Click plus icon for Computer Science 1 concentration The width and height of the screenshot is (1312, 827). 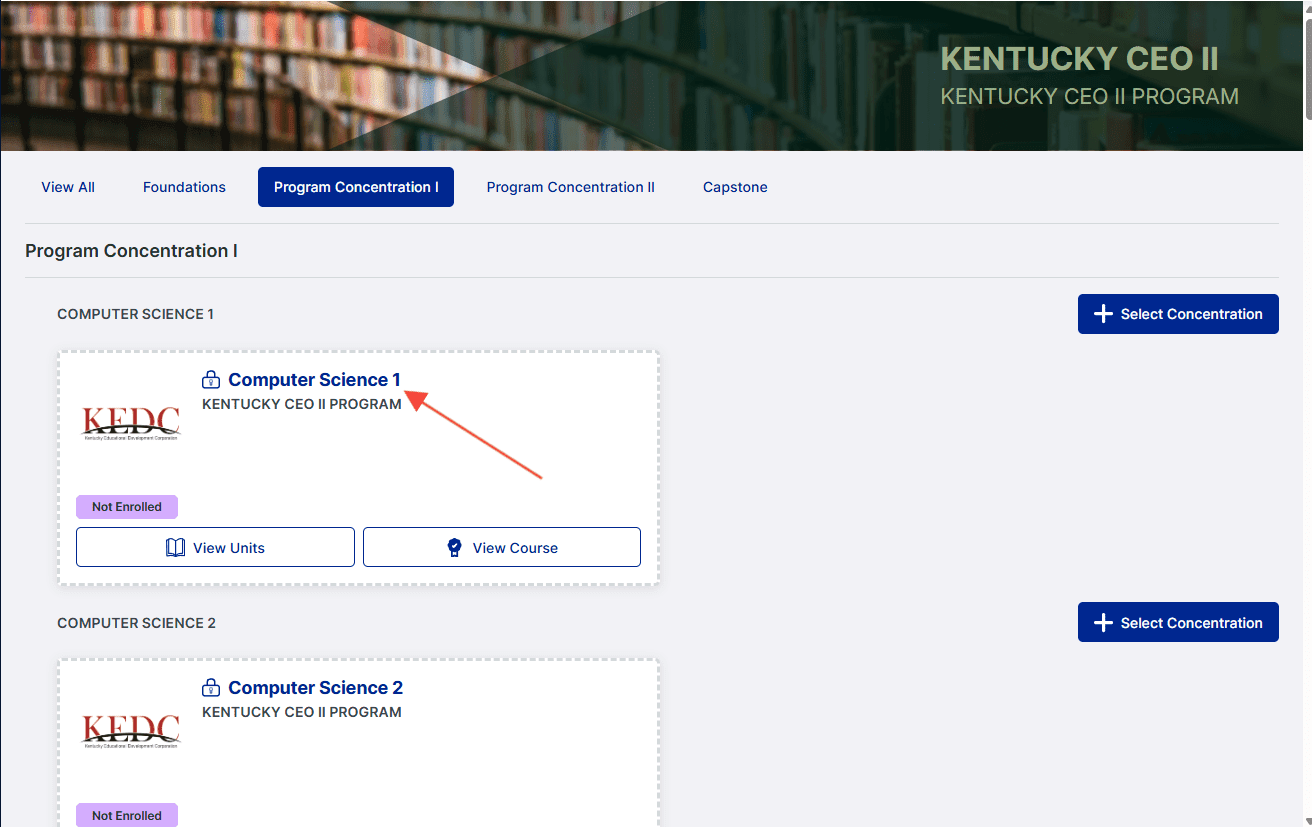click(x=1103, y=314)
